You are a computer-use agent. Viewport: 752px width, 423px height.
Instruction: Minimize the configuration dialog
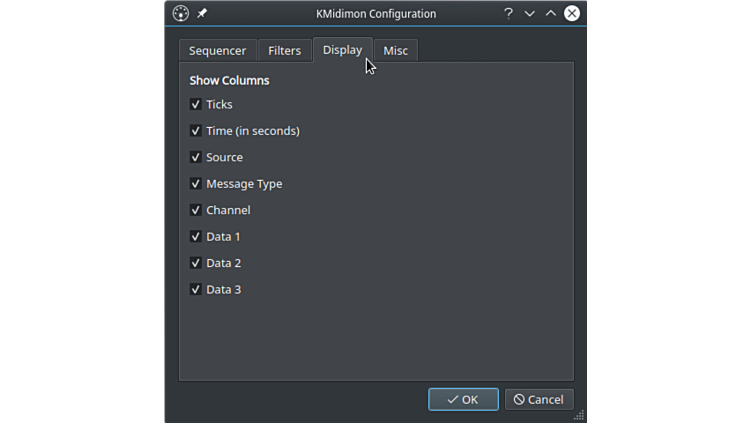click(x=530, y=13)
